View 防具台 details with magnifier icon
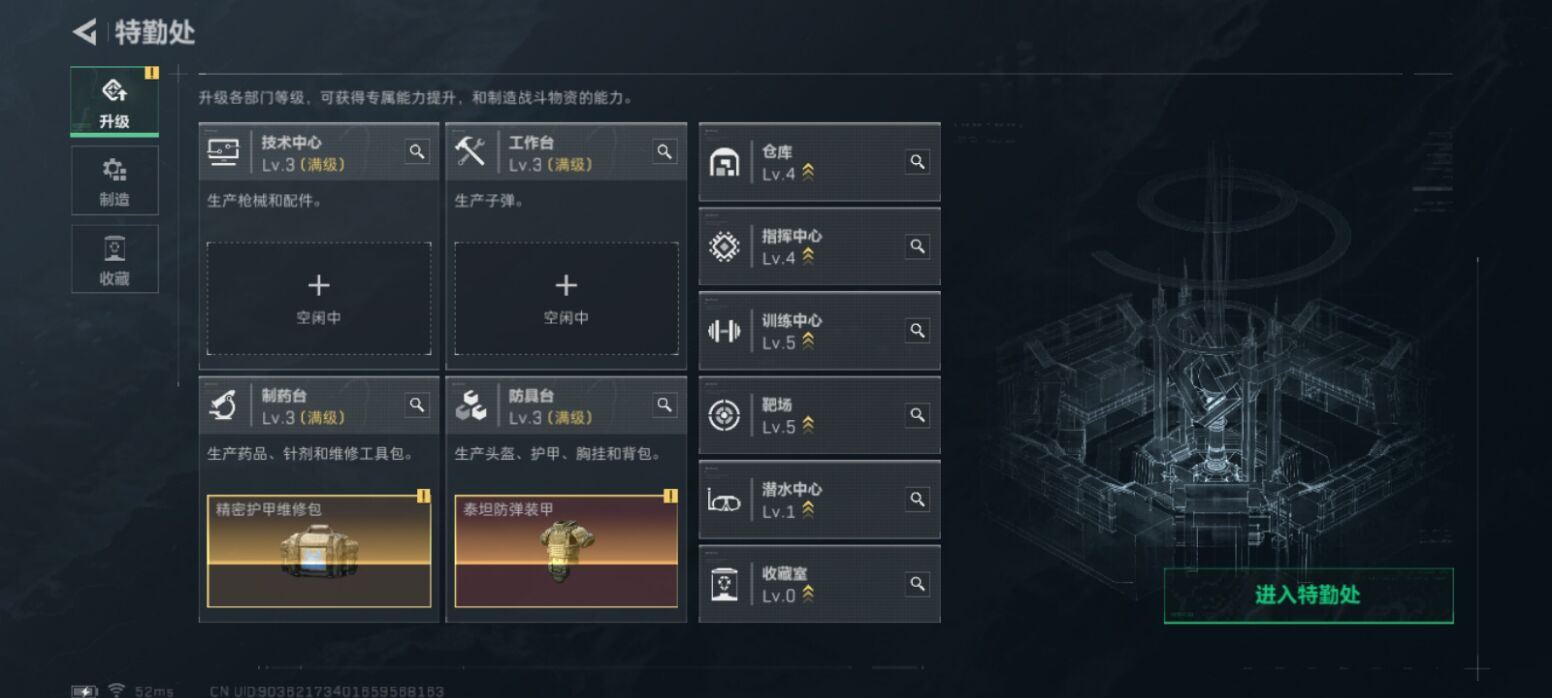The width and height of the screenshot is (1552, 698). [x=664, y=405]
